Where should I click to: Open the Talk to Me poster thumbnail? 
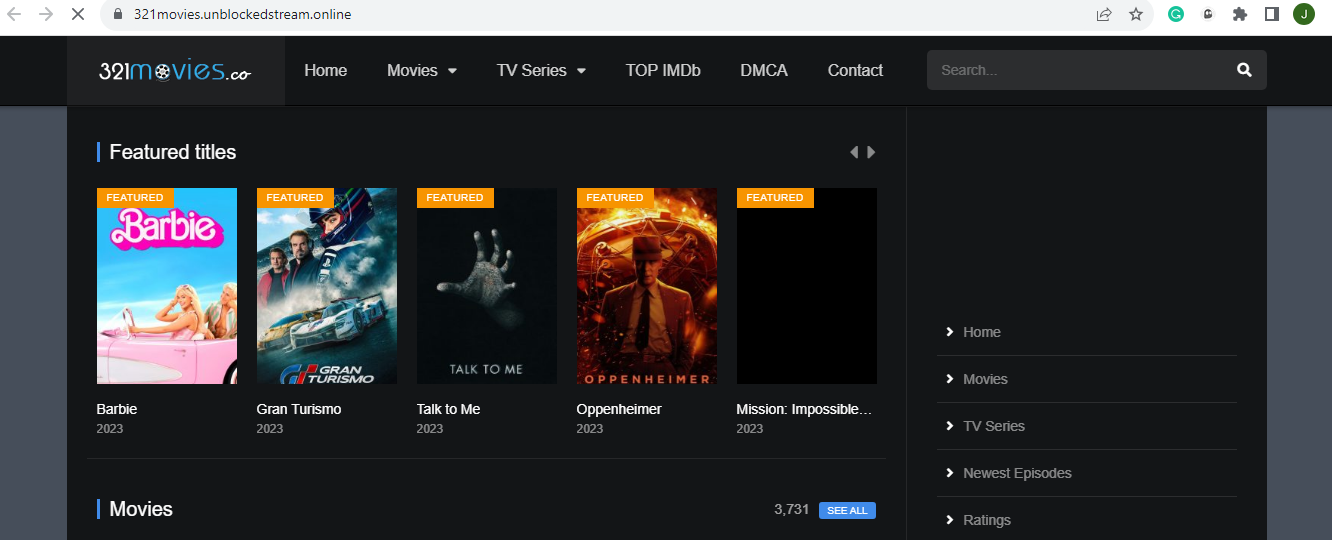(x=487, y=286)
